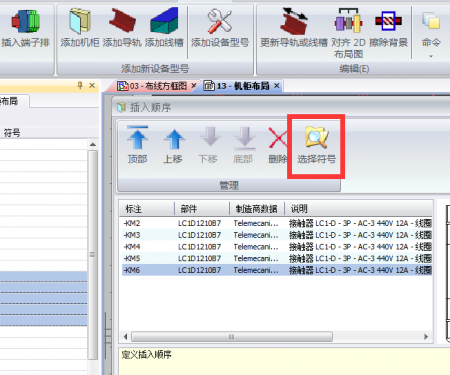Viewport: 450px width, 375px height.
Task: Click the 擦除背景 icon
Action: click(388, 21)
